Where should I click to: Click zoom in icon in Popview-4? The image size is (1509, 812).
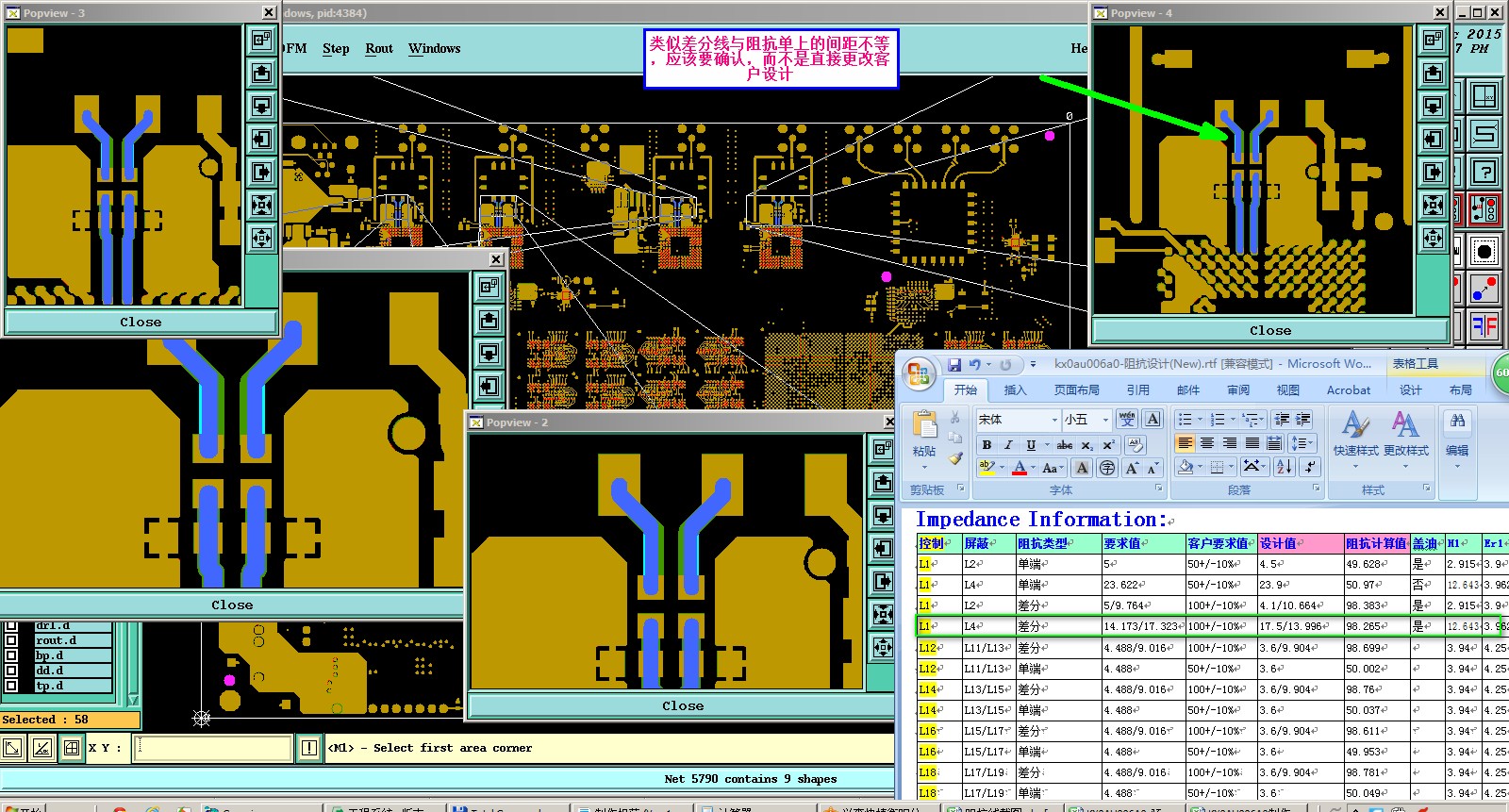tap(1433, 205)
